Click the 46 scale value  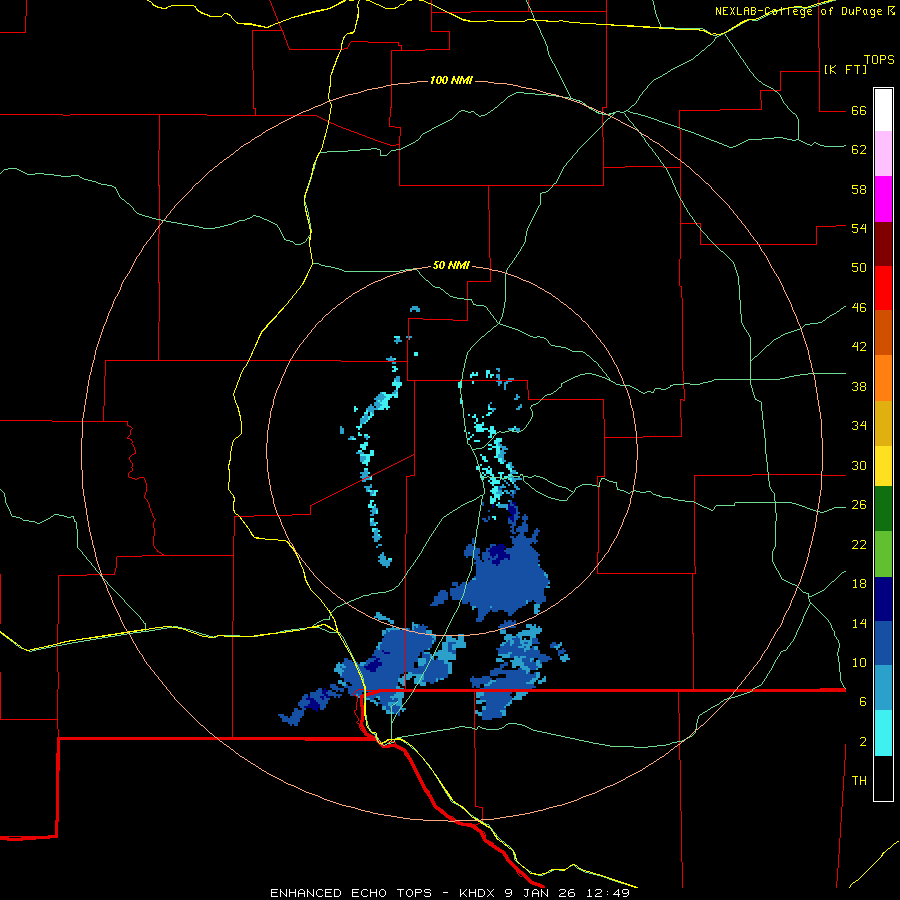click(x=859, y=308)
